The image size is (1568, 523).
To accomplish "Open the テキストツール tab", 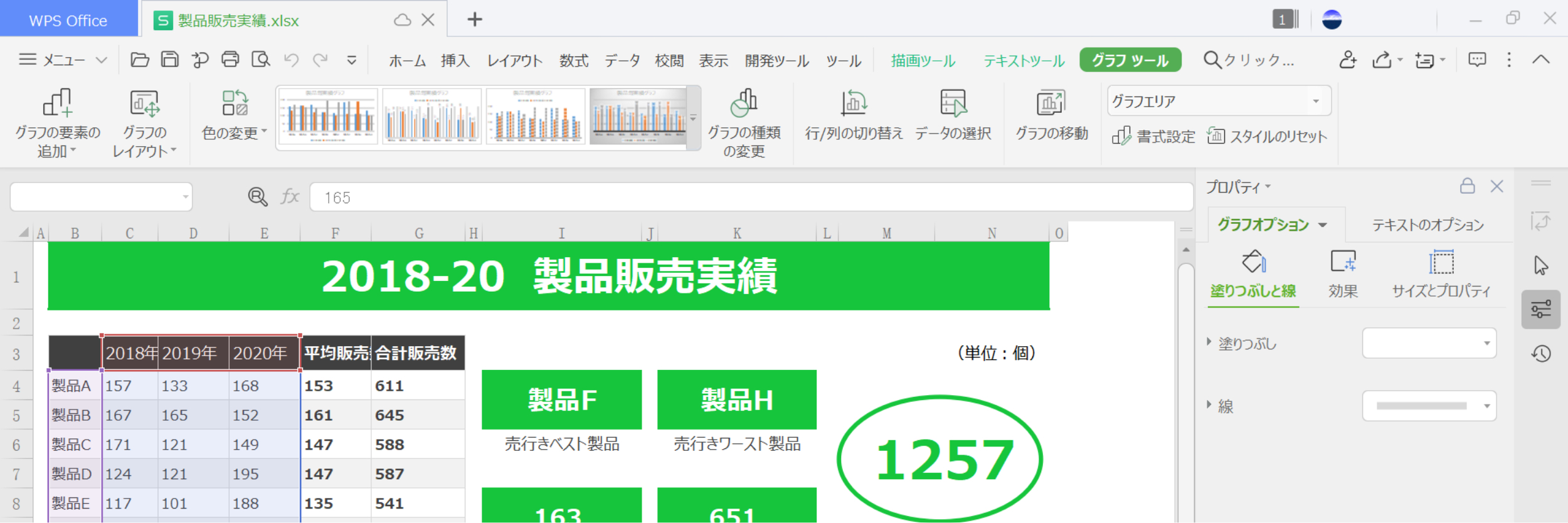I will (1024, 61).
